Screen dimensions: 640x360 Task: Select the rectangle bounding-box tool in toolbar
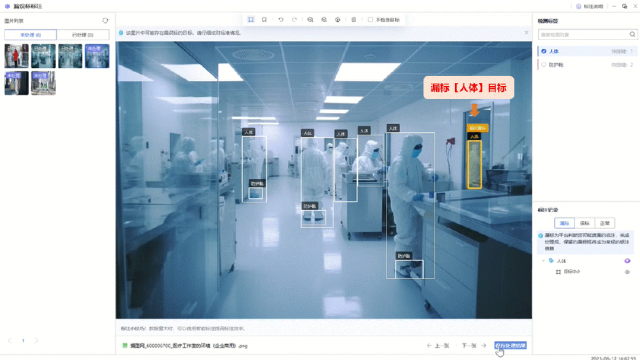pos(251,20)
